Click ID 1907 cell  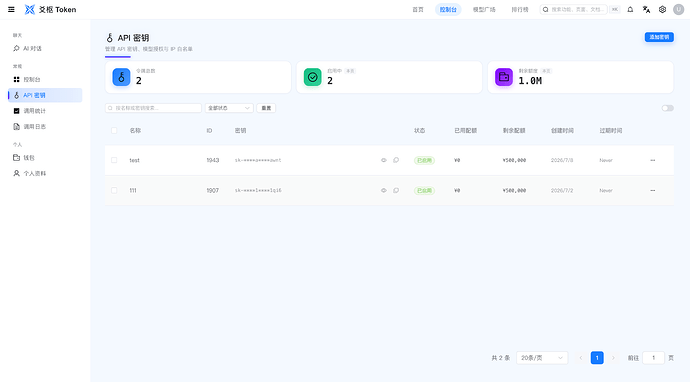coord(213,191)
